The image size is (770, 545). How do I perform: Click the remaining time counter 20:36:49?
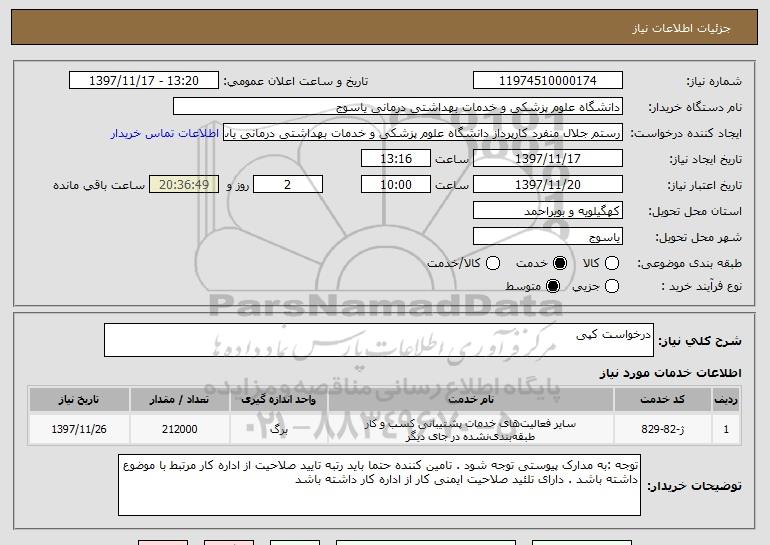184,185
